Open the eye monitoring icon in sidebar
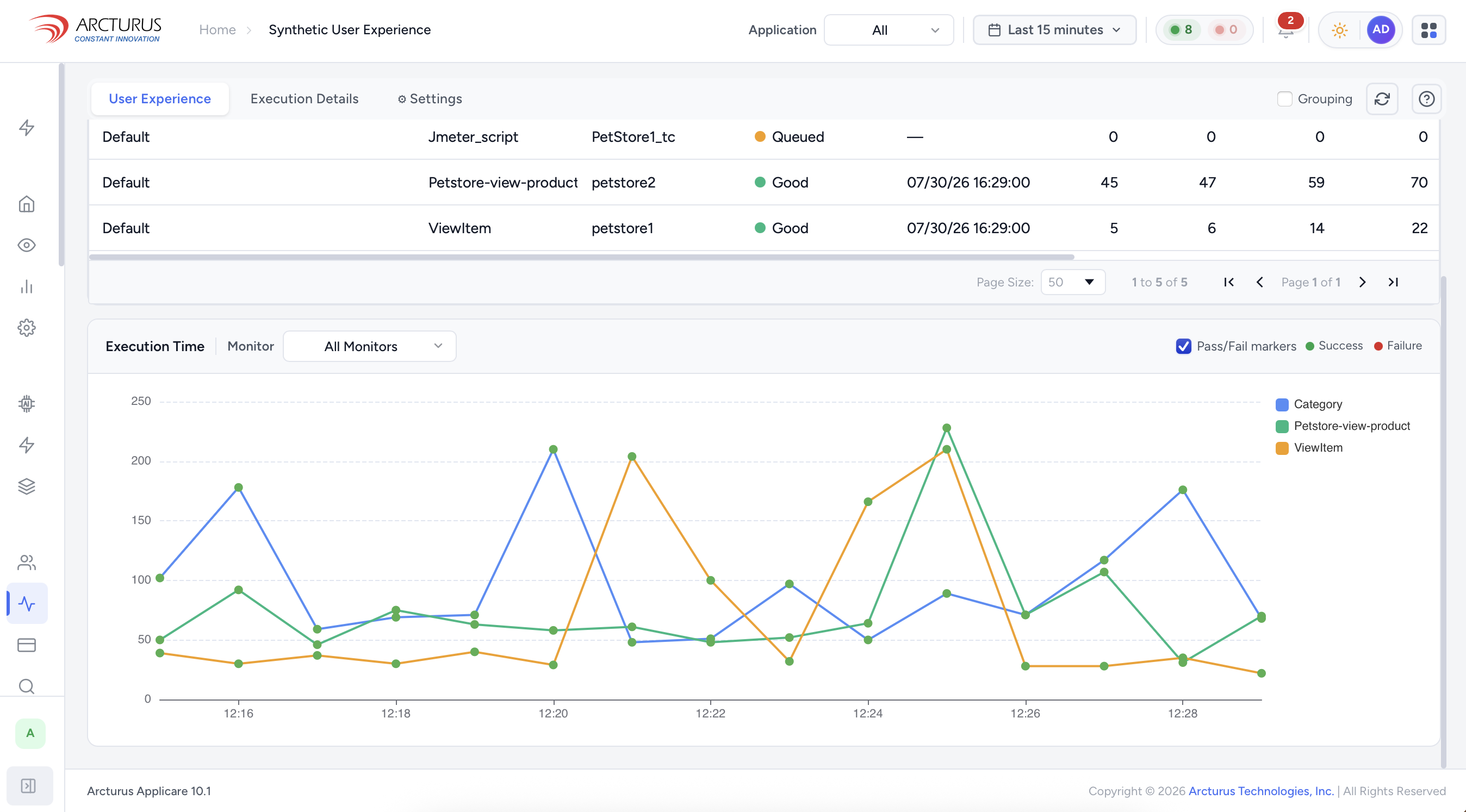 tap(27, 245)
